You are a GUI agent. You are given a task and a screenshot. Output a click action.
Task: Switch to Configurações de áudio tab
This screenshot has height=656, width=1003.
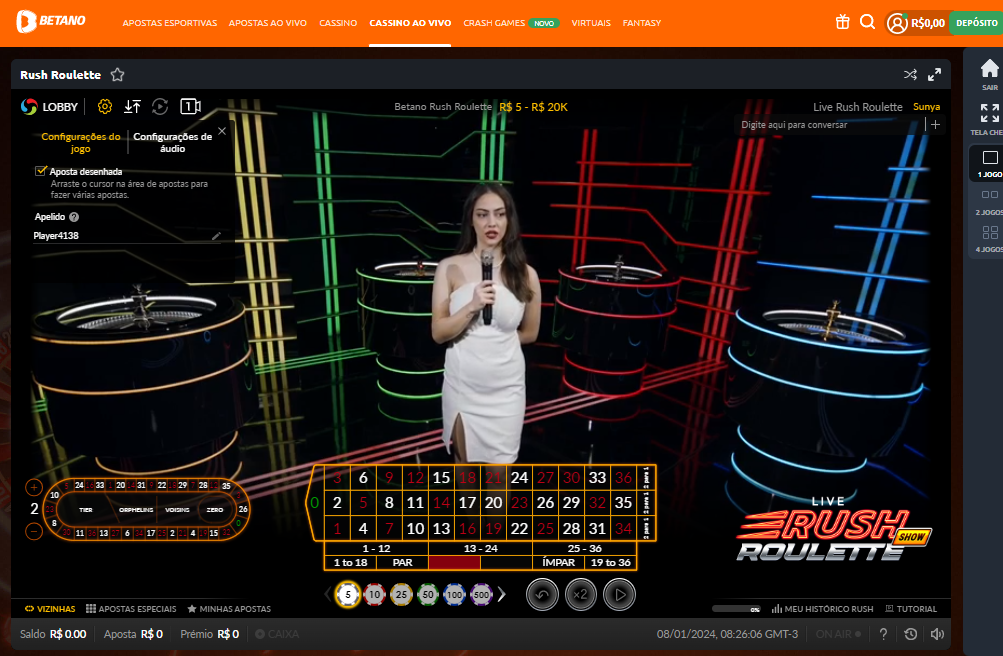(x=172, y=142)
